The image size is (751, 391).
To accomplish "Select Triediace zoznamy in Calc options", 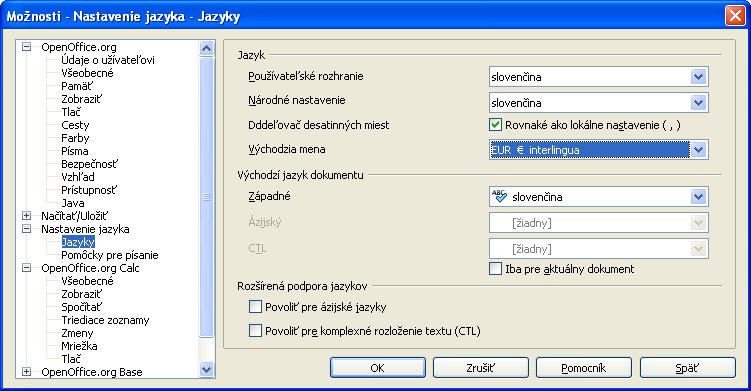I will (x=105, y=320).
